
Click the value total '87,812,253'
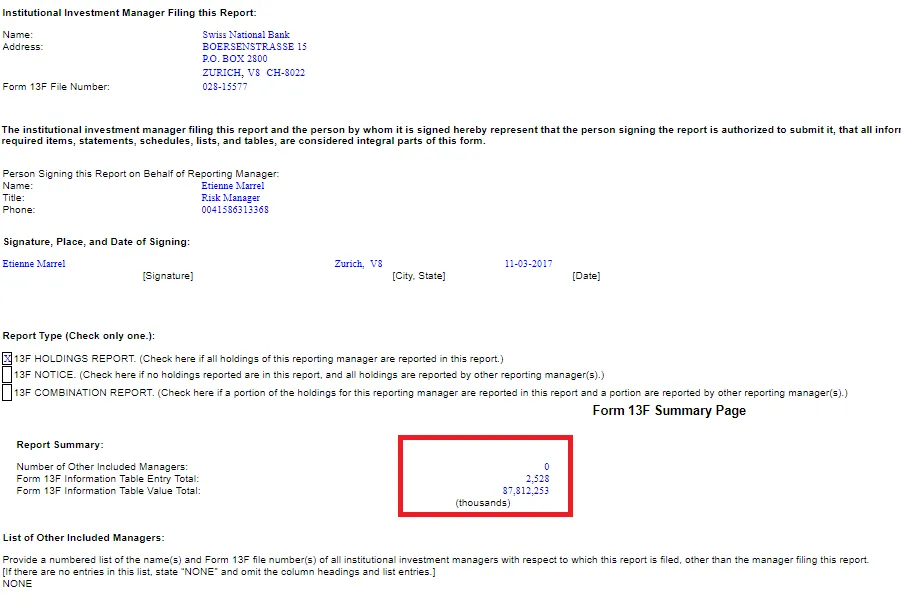[526, 491]
